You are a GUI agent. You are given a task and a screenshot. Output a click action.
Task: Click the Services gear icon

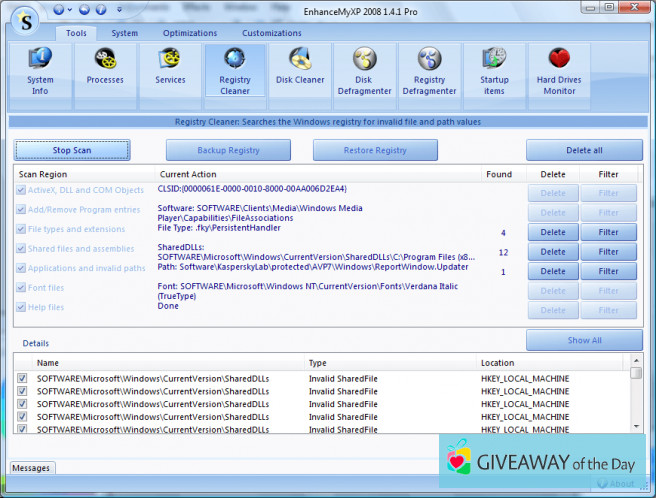[170, 60]
